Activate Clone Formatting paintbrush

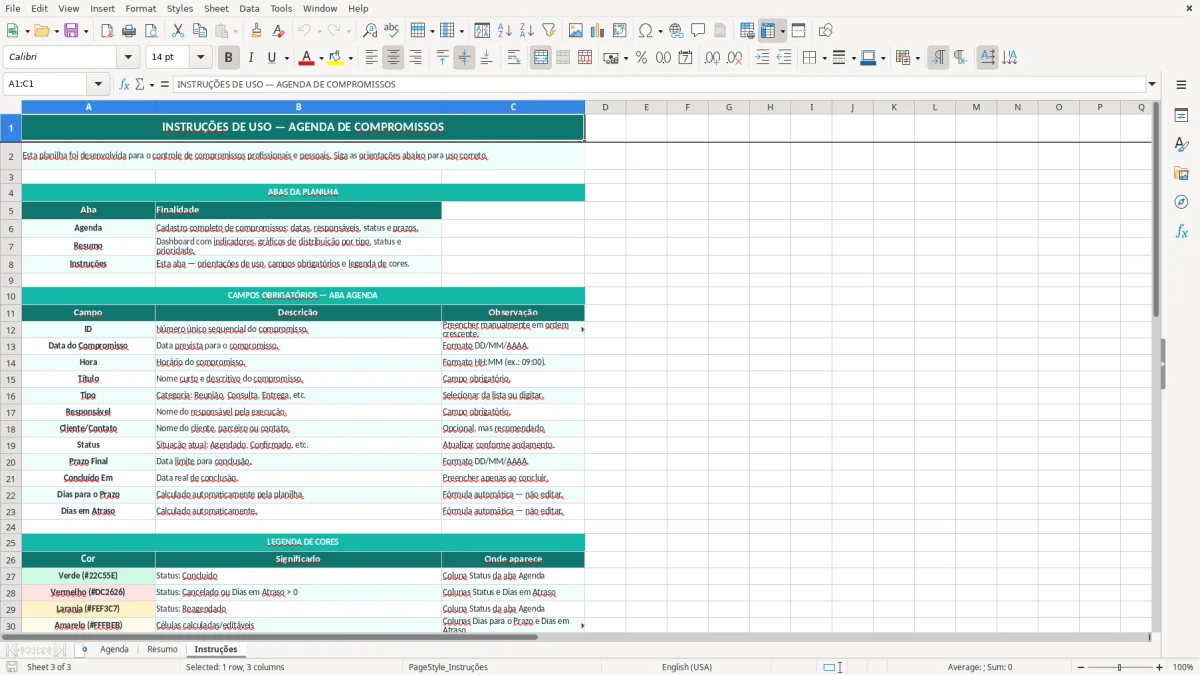point(257,31)
